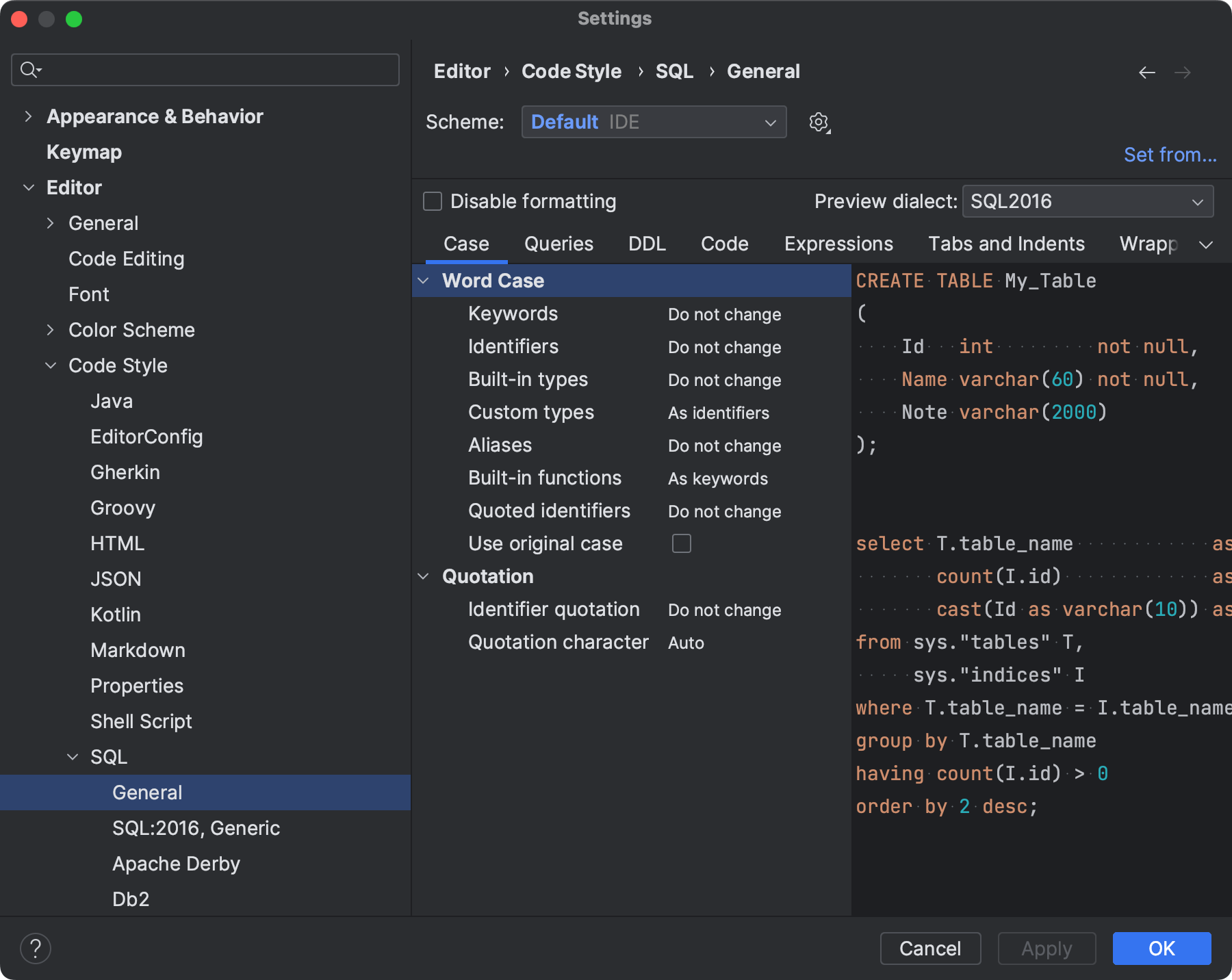
Task: Switch to the Expressions tab
Action: click(x=838, y=244)
